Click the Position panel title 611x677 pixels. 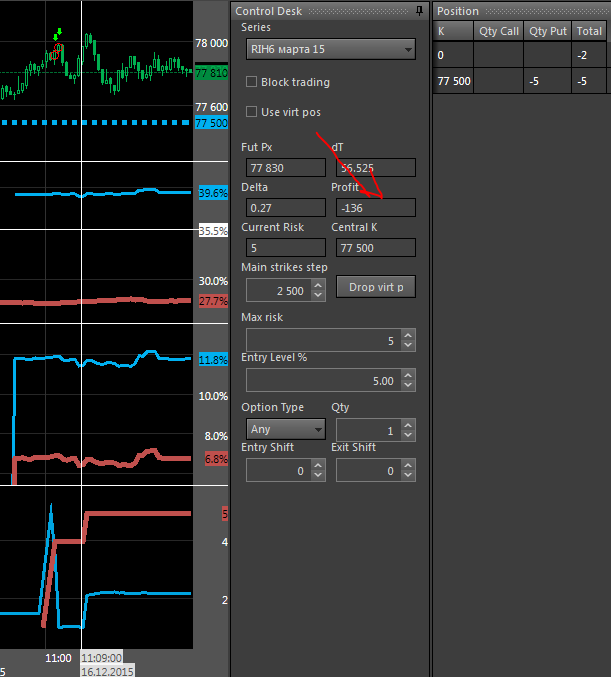(x=458, y=11)
